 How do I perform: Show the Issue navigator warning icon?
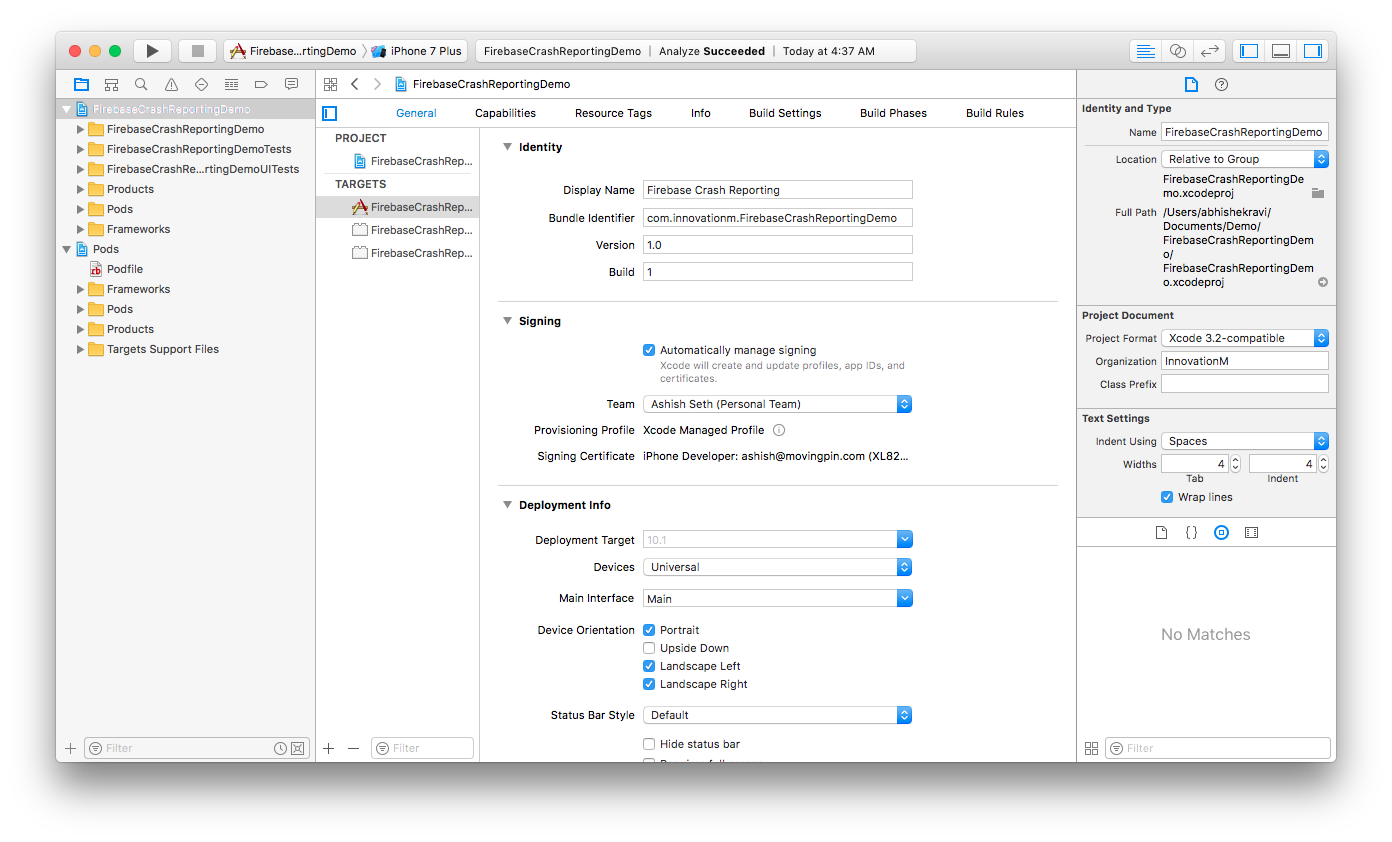pos(171,85)
